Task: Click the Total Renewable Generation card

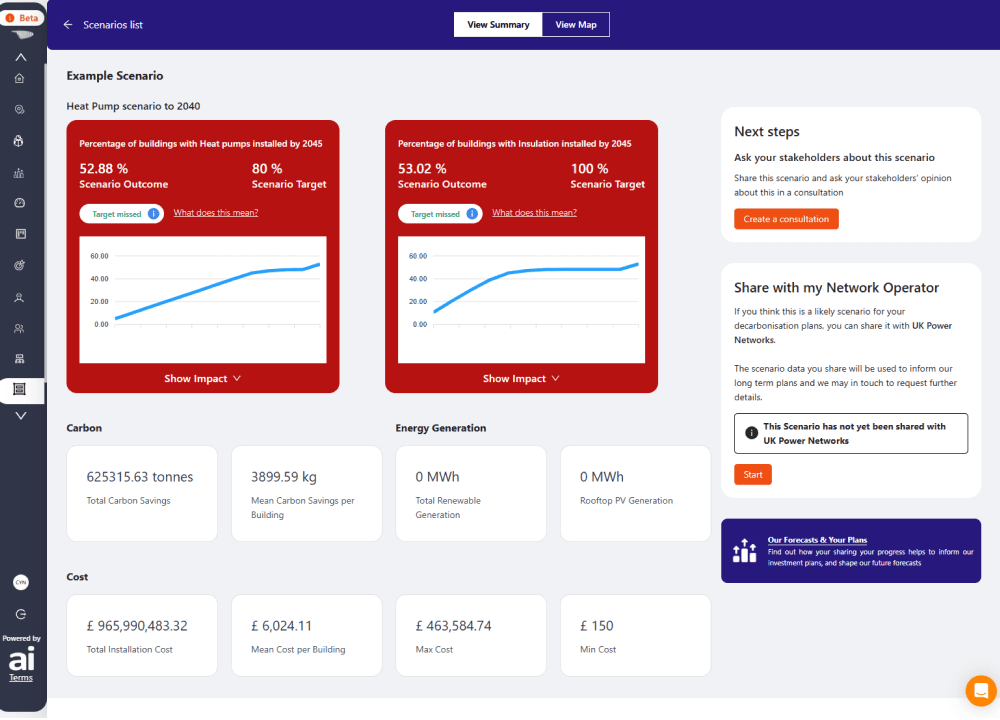Action: pyautogui.click(x=471, y=494)
